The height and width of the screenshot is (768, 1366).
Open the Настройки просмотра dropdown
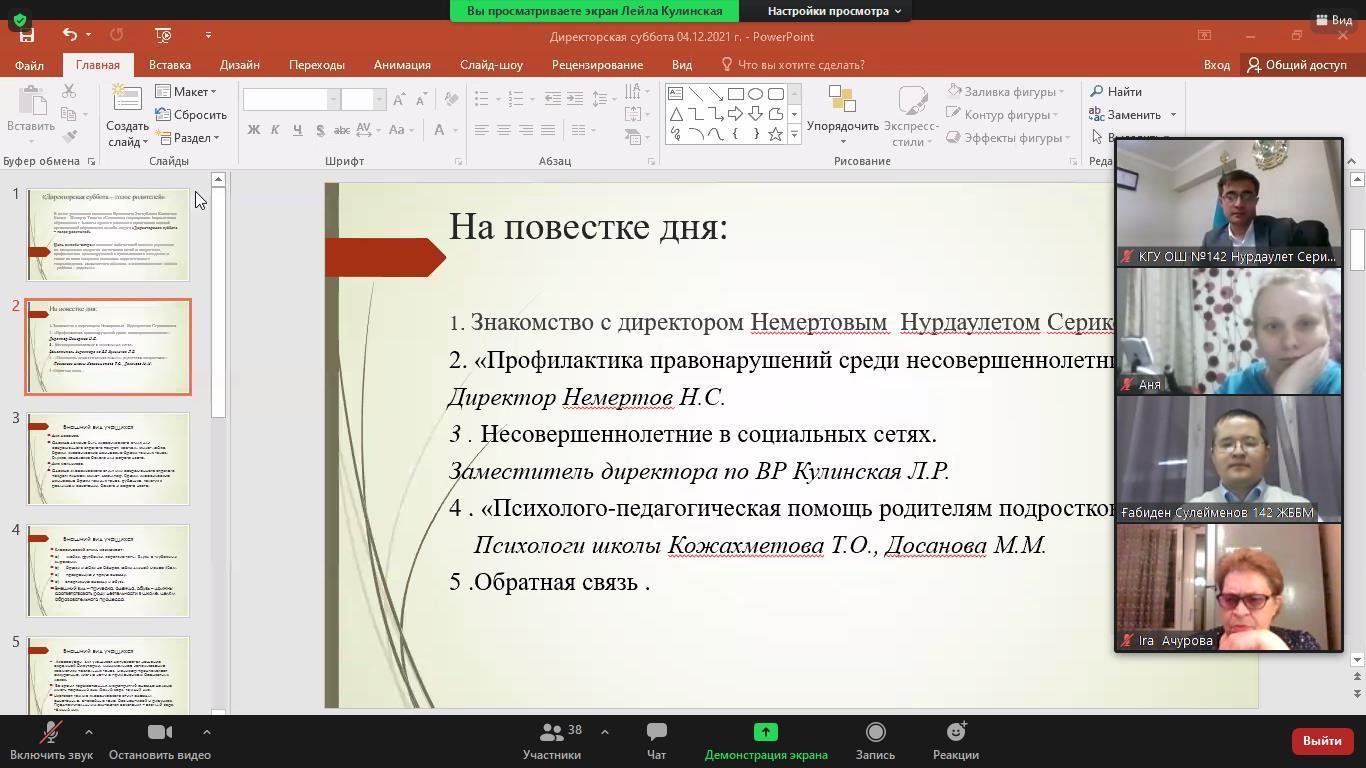[x=830, y=11]
